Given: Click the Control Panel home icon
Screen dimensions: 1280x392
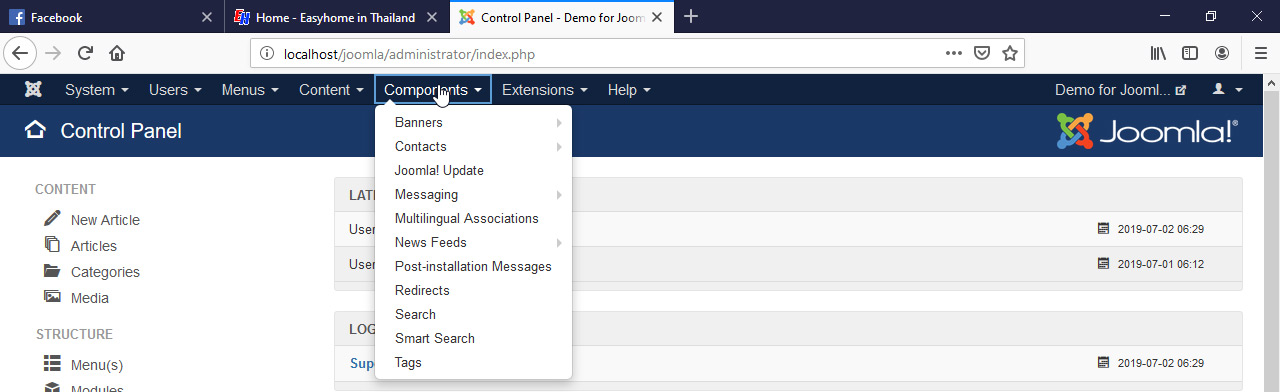Looking at the screenshot, I should 35,130.
